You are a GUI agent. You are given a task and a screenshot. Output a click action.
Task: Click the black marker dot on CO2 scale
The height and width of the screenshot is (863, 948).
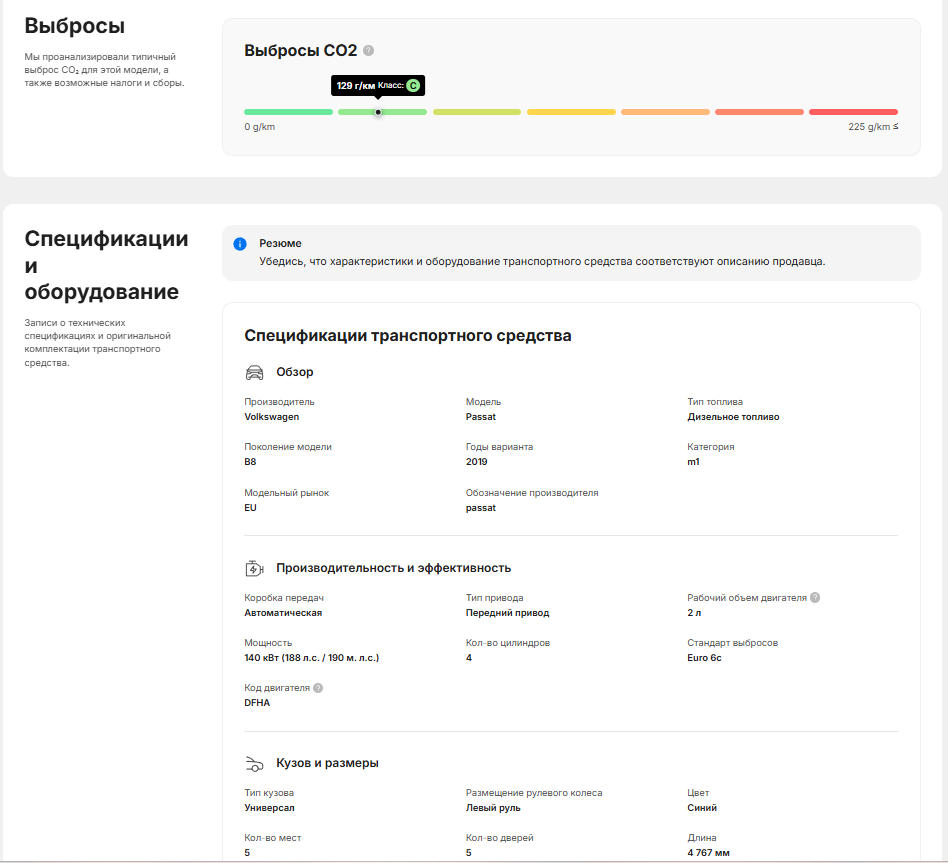378,112
